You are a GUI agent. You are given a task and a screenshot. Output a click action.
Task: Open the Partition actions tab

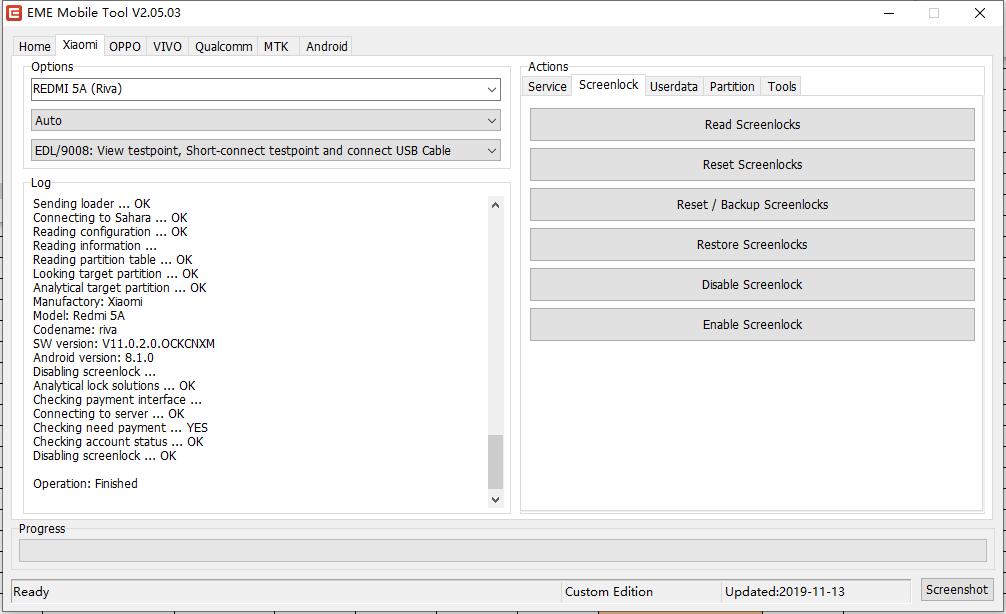pyautogui.click(x=731, y=87)
